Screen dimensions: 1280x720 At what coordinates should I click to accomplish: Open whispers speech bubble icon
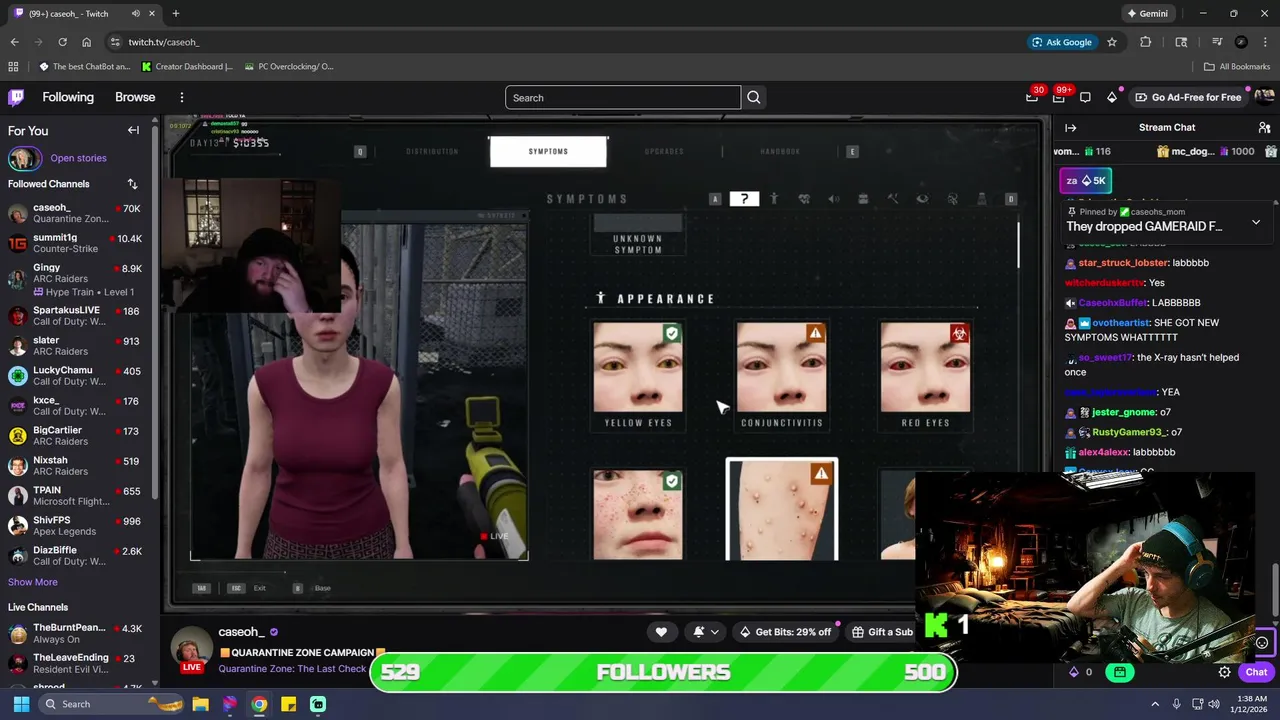pos(1085,97)
